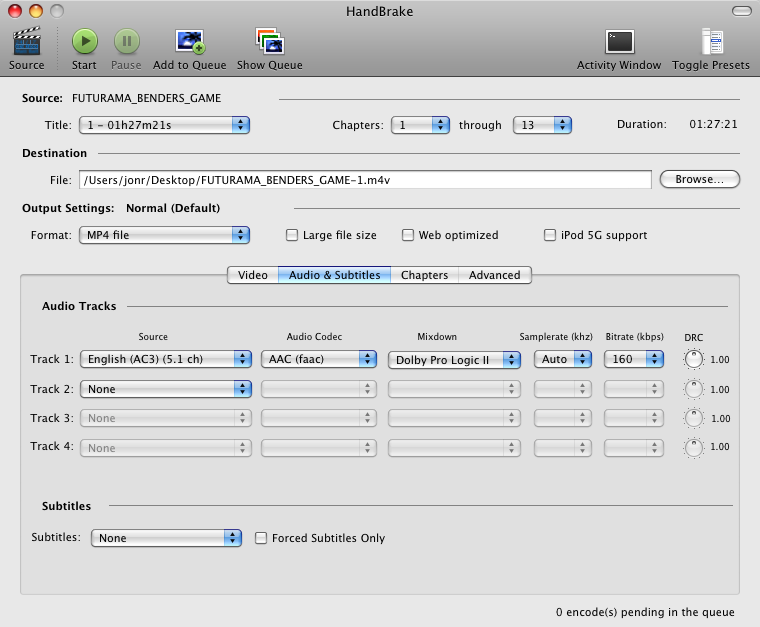Open the starting chapter dropdown showing 1
The height and width of the screenshot is (627, 760).
click(x=420, y=125)
